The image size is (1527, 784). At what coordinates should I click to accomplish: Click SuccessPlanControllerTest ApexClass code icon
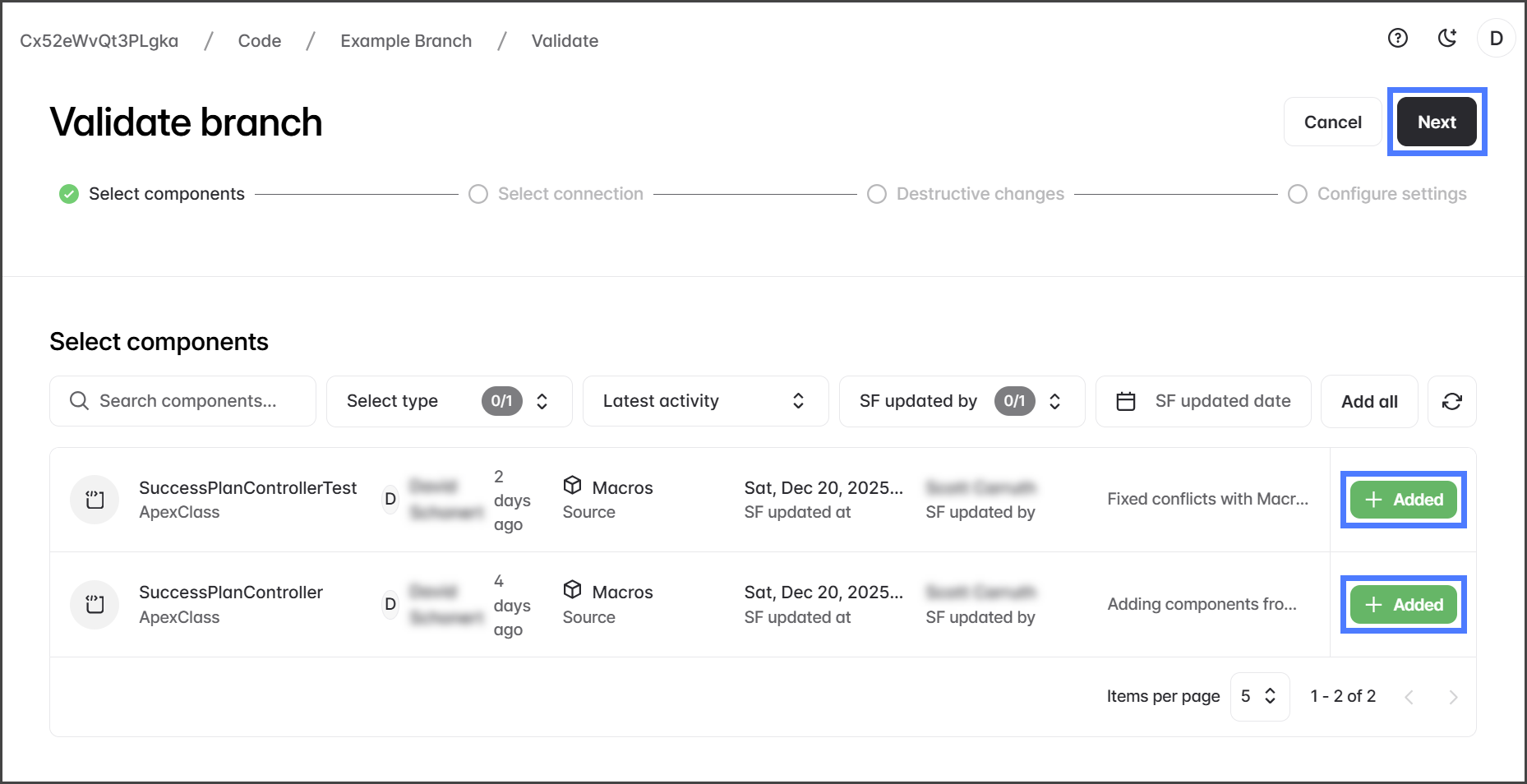[95, 500]
